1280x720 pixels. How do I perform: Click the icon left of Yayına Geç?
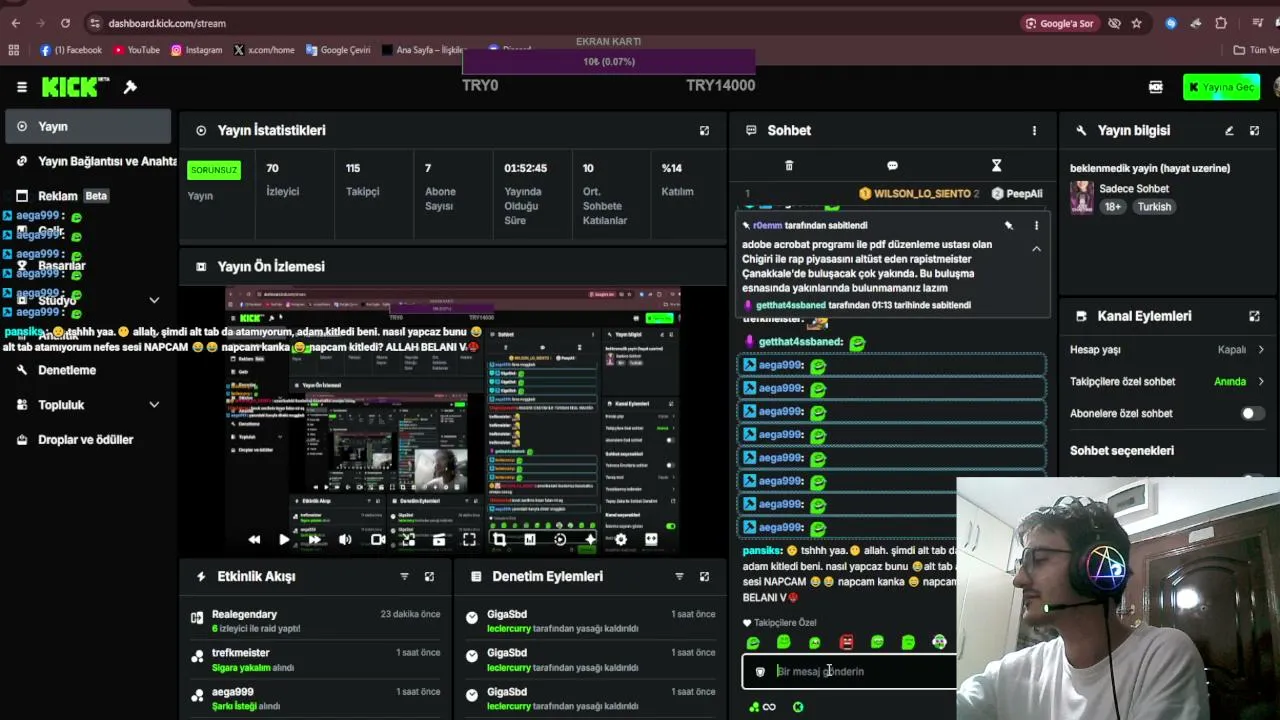(1156, 87)
